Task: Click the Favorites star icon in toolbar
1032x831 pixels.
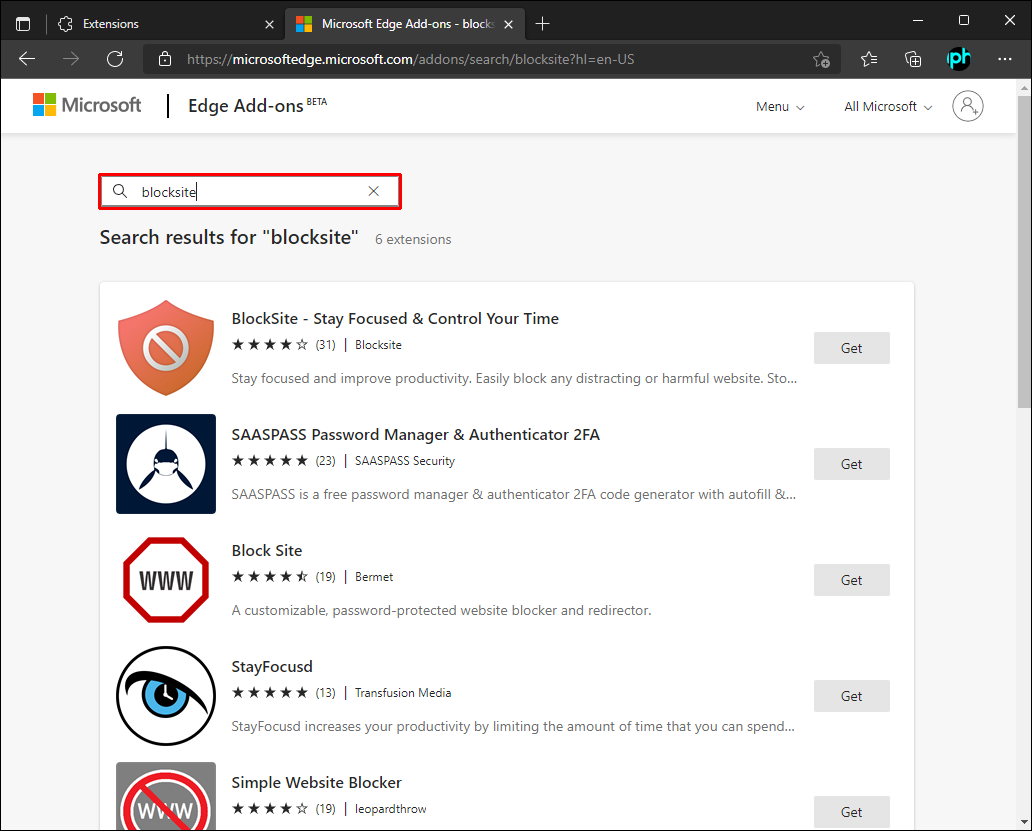Action: (x=869, y=59)
